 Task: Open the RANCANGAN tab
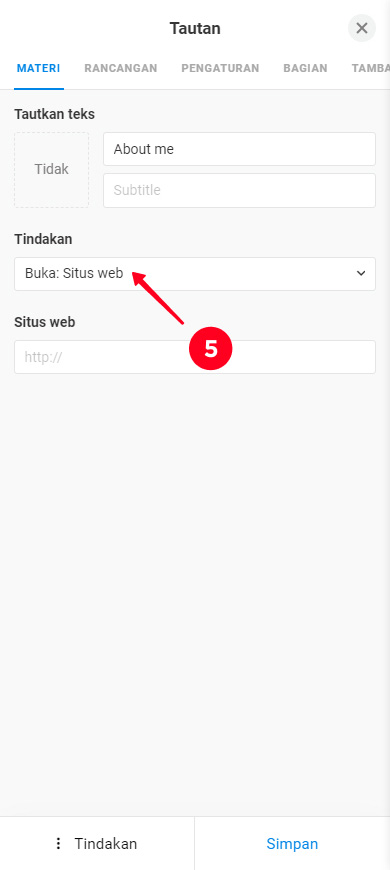[x=121, y=68]
